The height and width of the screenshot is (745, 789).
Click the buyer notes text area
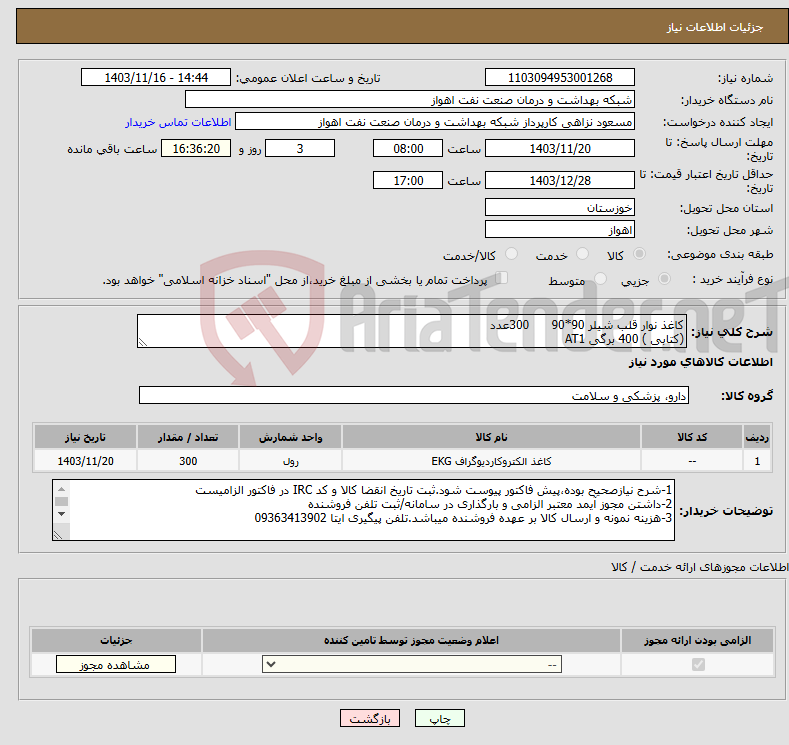pos(363,510)
